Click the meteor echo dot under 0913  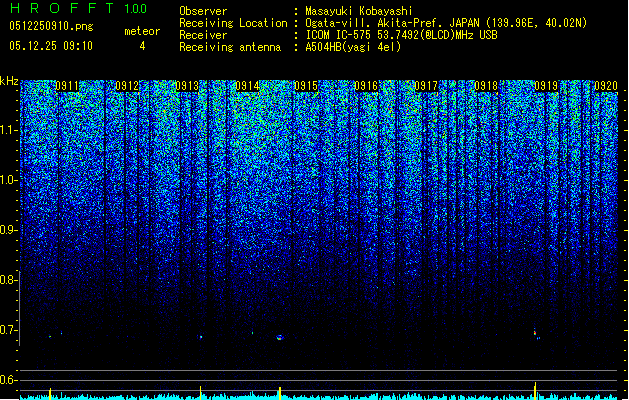200,337
